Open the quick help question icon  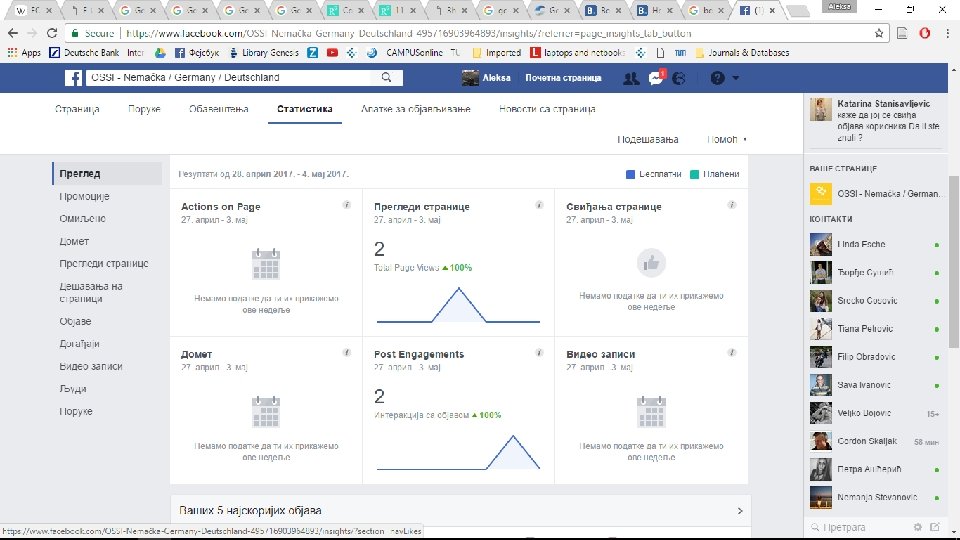tap(718, 78)
